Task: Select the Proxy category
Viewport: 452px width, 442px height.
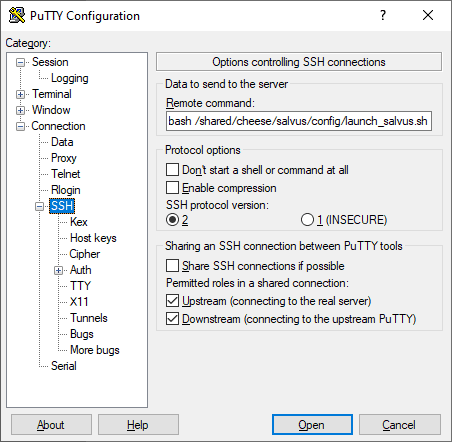Action: [64, 158]
